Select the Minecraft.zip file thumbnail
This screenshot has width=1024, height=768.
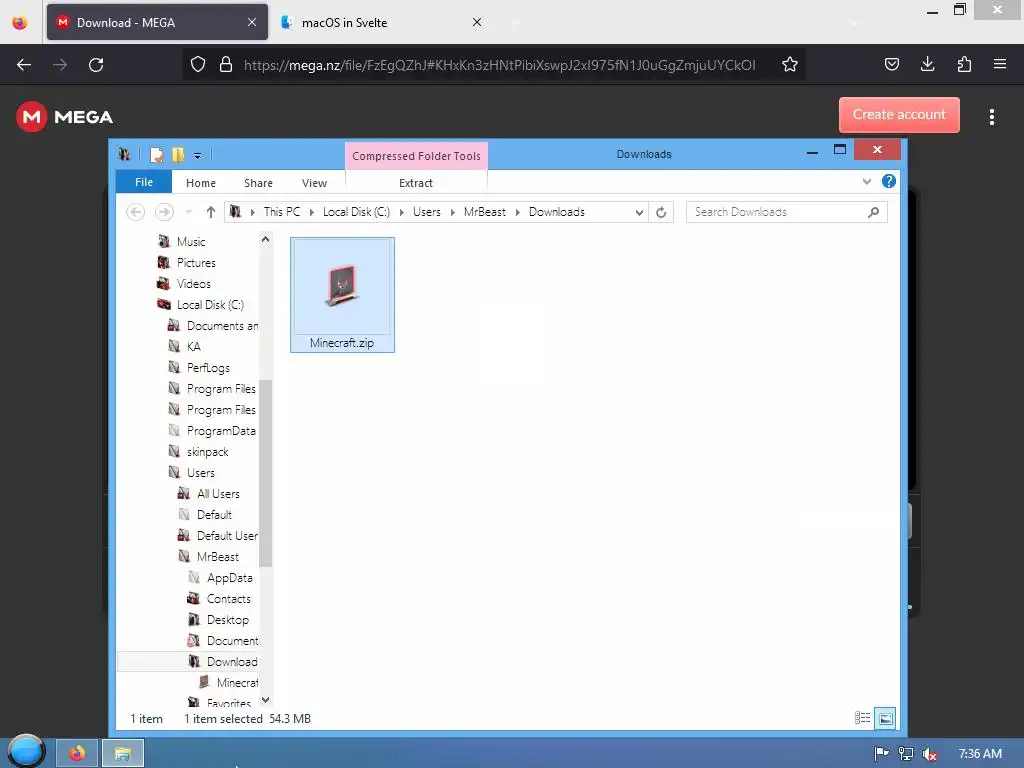[342, 295]
